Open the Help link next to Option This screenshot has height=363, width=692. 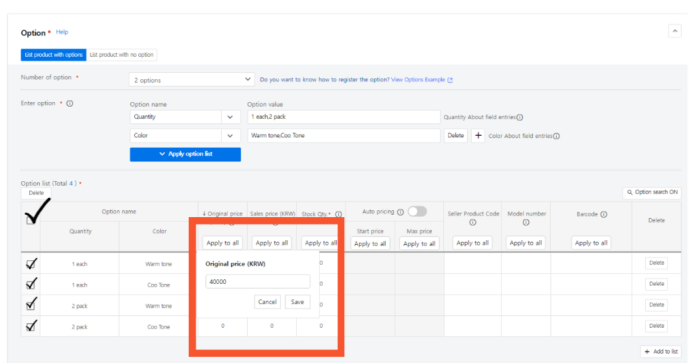62,32
